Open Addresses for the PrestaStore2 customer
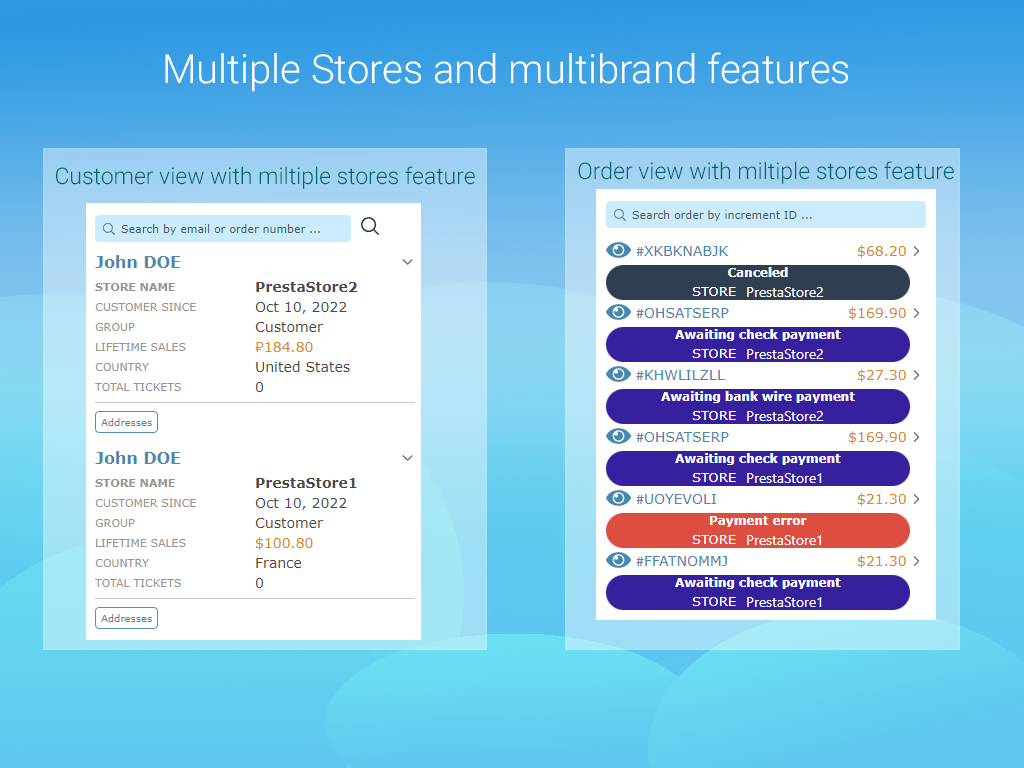This screenshot has height=768, width=1024. (x=126, y=421)
